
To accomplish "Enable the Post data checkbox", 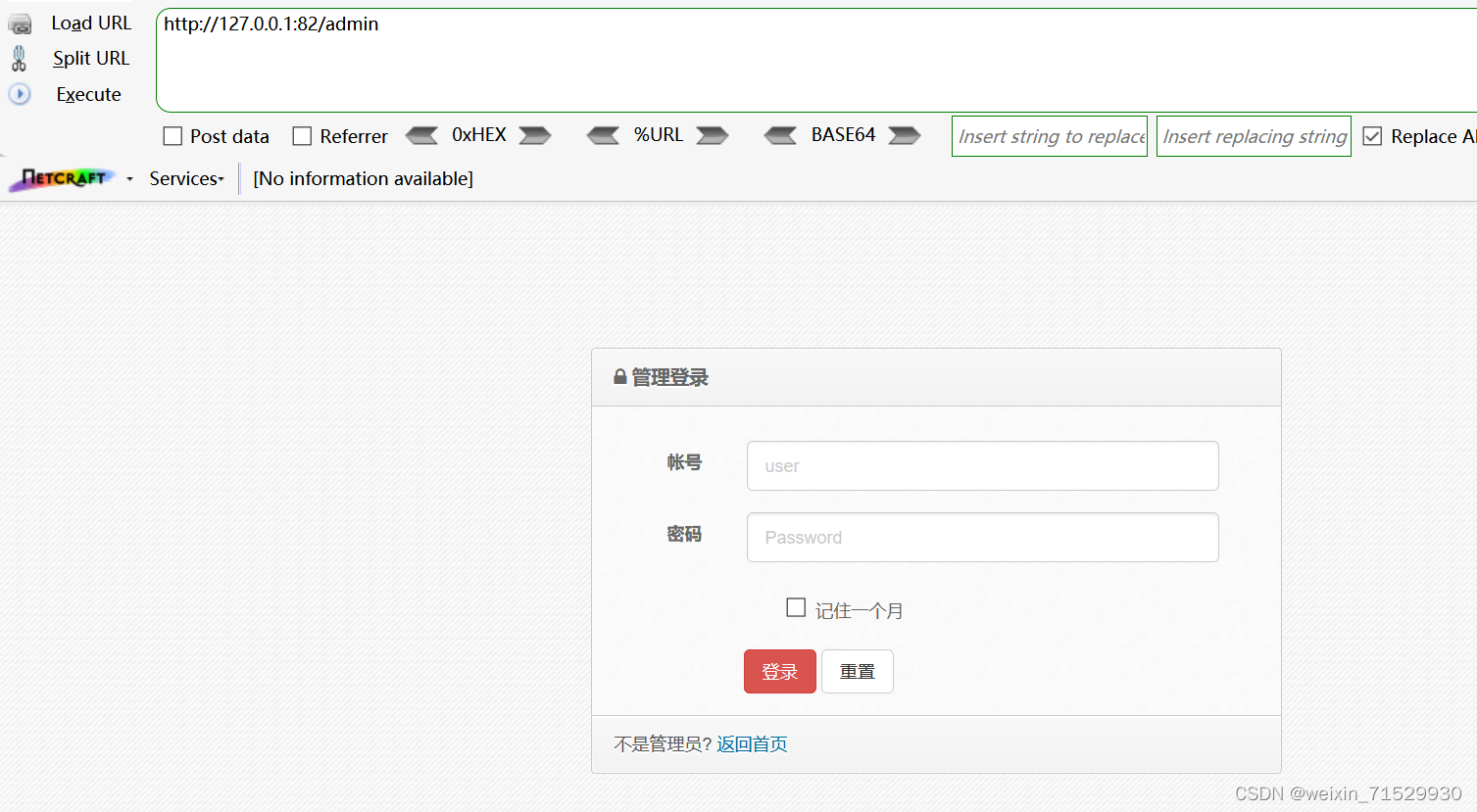I will (x=171, y=136).
